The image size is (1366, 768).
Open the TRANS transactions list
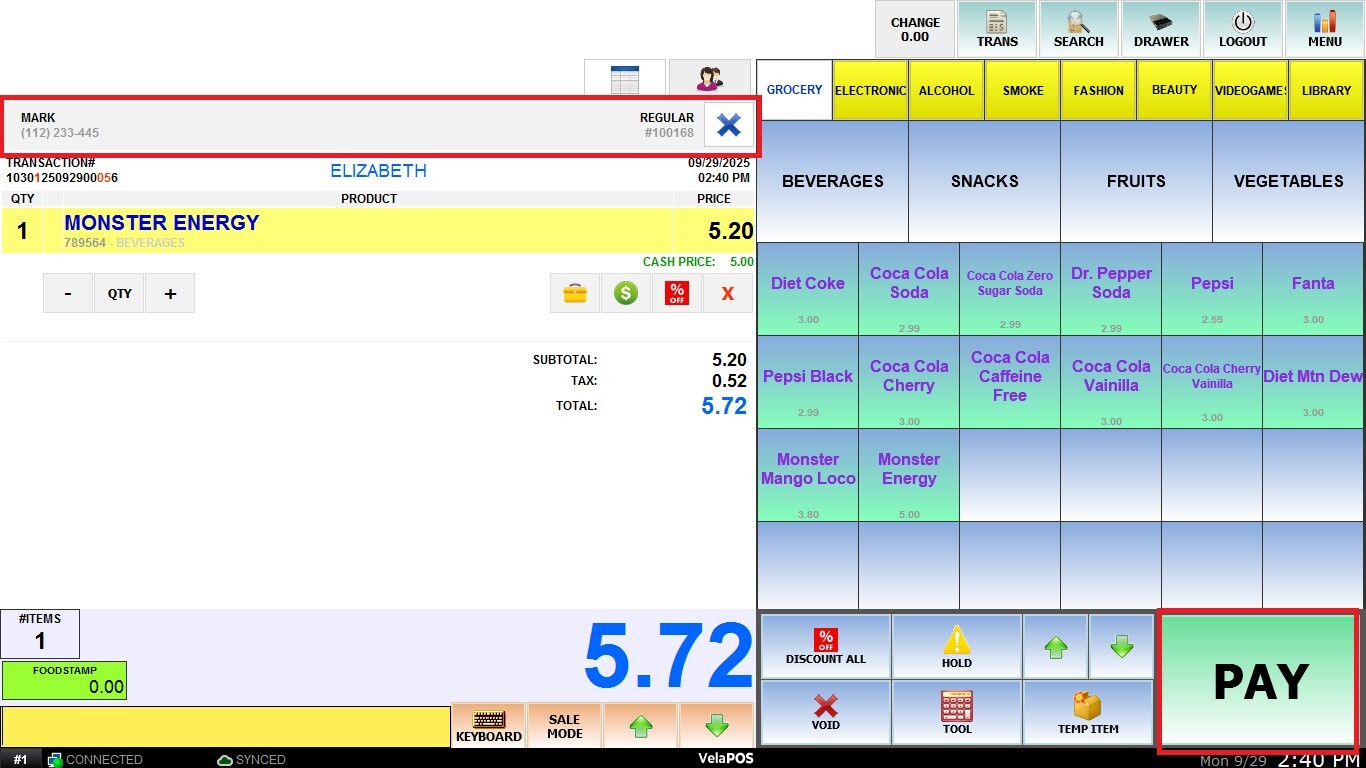[997, 29]
